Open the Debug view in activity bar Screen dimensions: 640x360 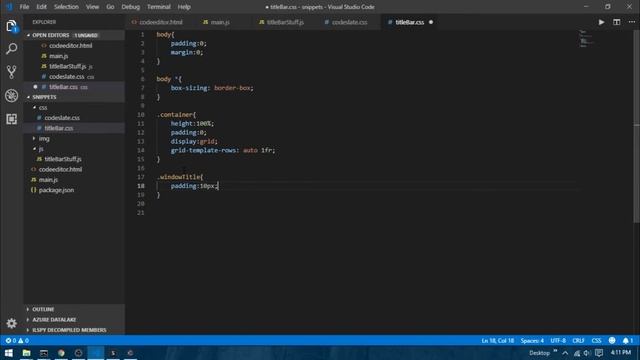tap(11, 96)
